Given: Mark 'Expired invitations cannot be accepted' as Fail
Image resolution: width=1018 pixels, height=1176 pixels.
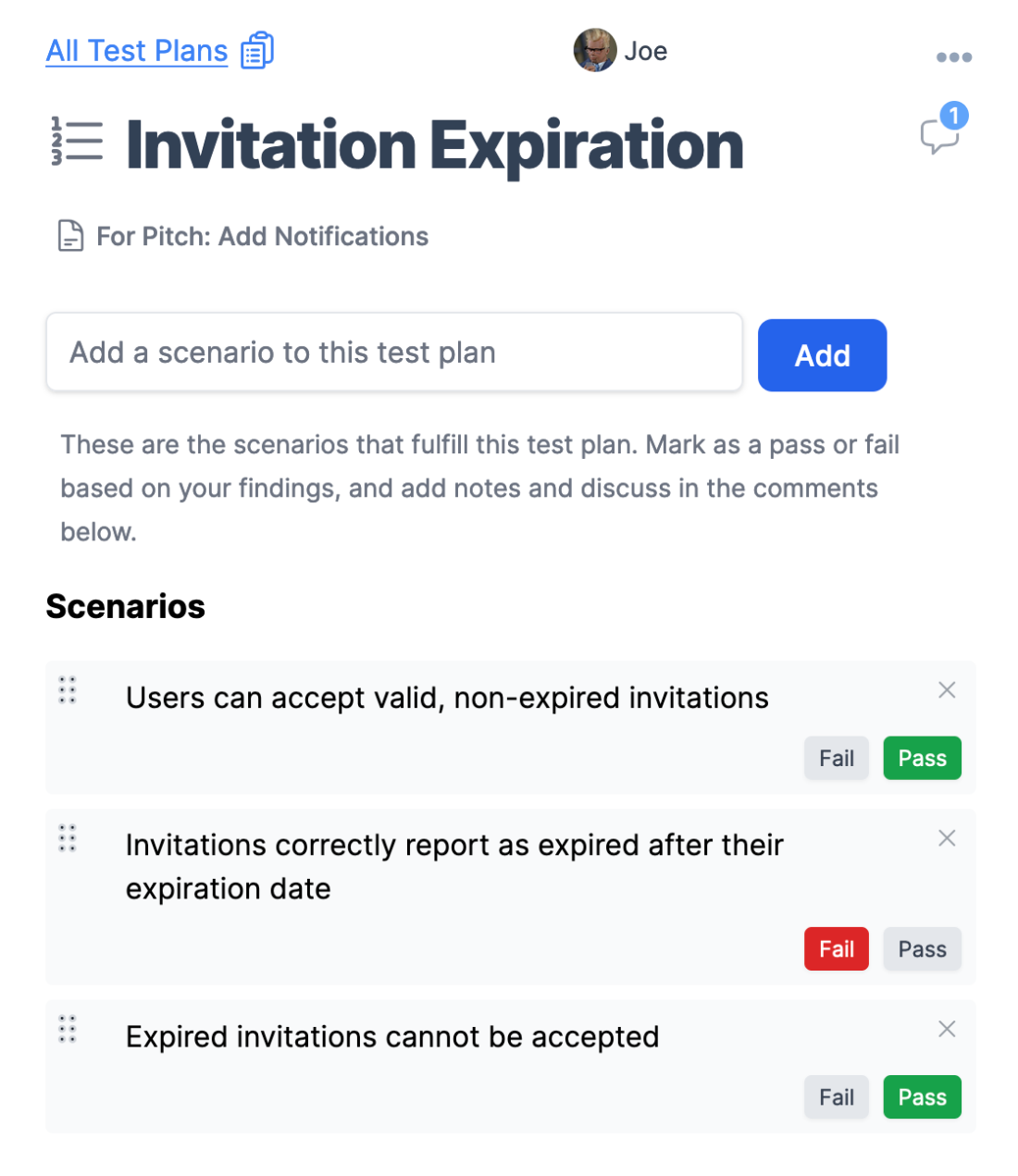Looking at the screenshot, I should [x=837, y=1096].
